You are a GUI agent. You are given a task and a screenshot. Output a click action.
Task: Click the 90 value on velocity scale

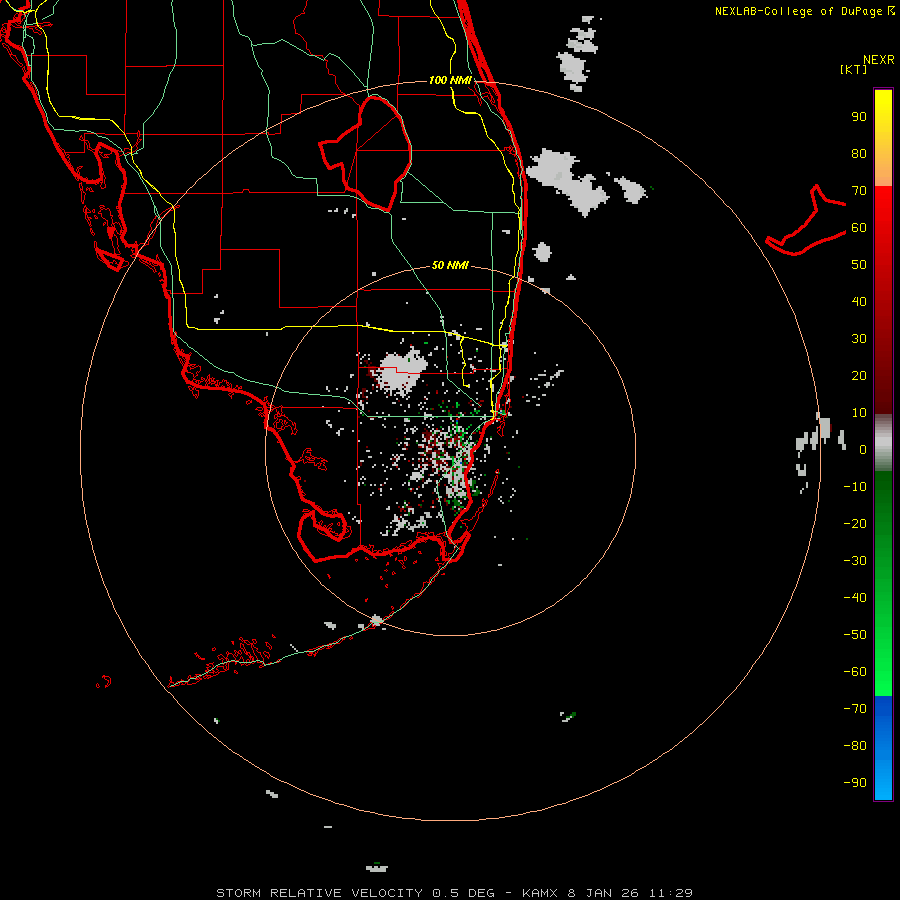(x=859, y=117)
